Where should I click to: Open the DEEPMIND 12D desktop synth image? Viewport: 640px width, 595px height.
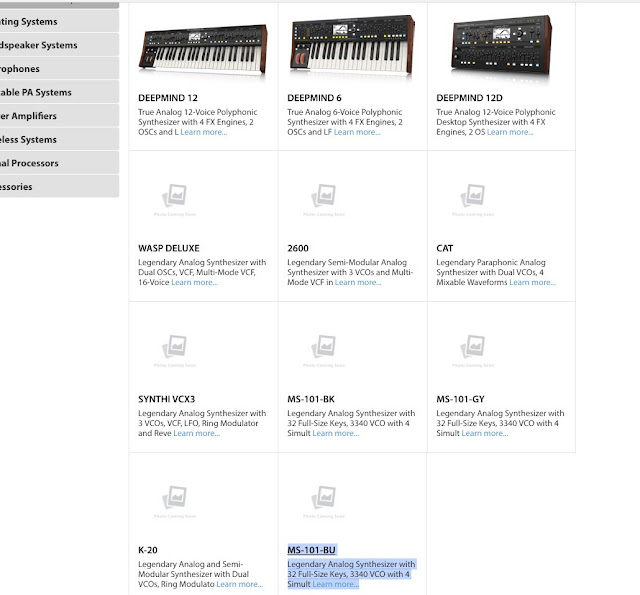[x=502, y=46]
